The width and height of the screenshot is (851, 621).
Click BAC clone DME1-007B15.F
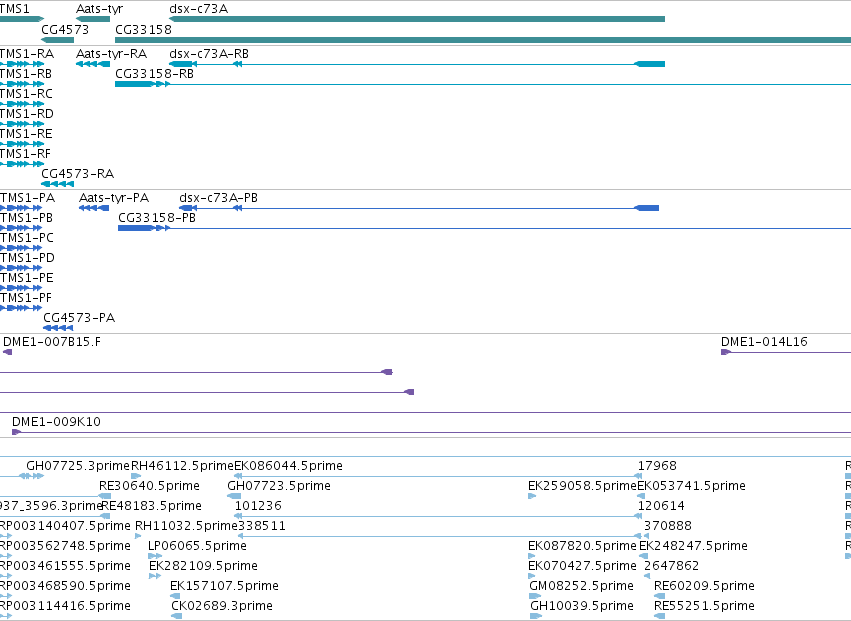(x=52, y=342)
